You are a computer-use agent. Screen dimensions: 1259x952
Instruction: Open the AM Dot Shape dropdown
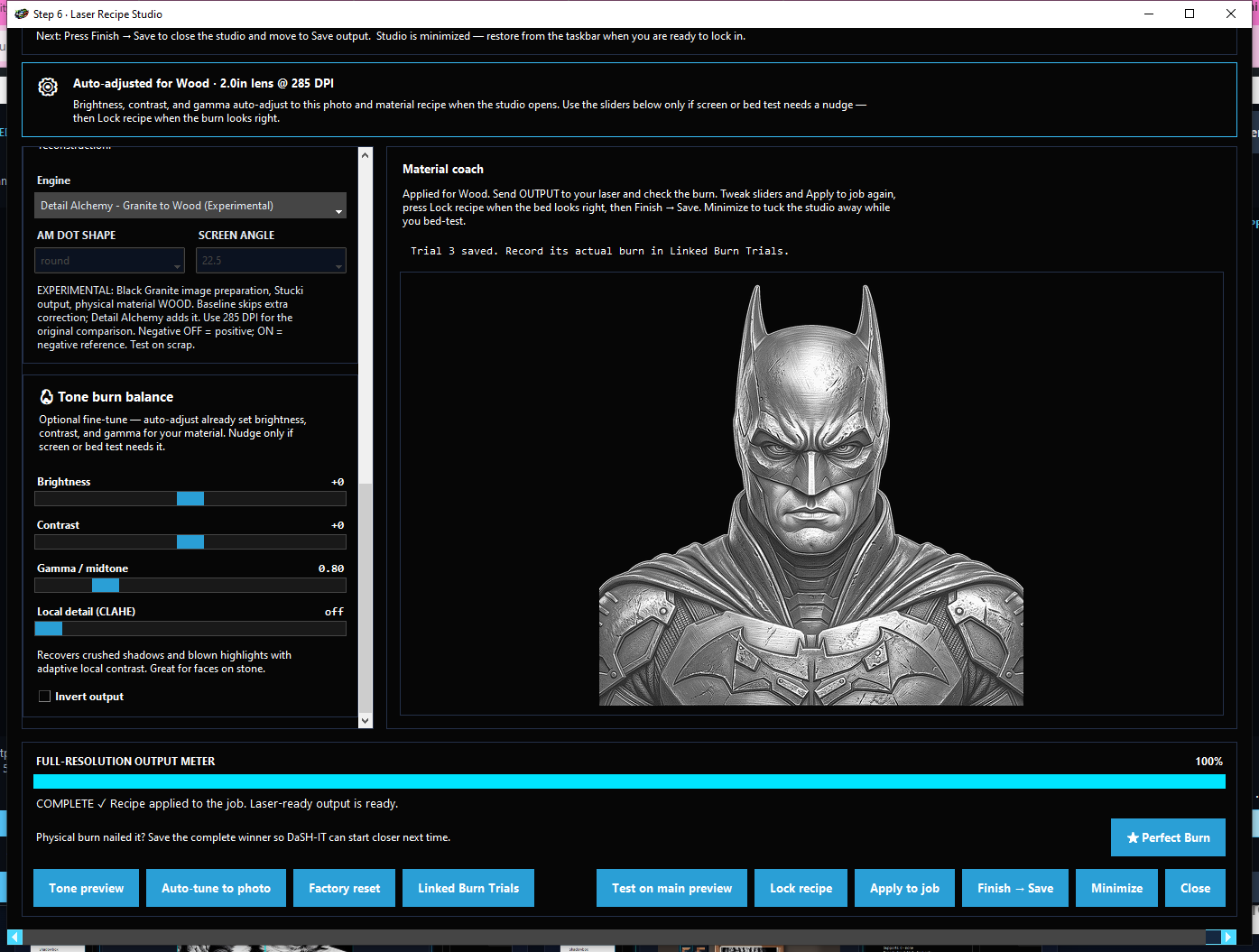(109, 261)
